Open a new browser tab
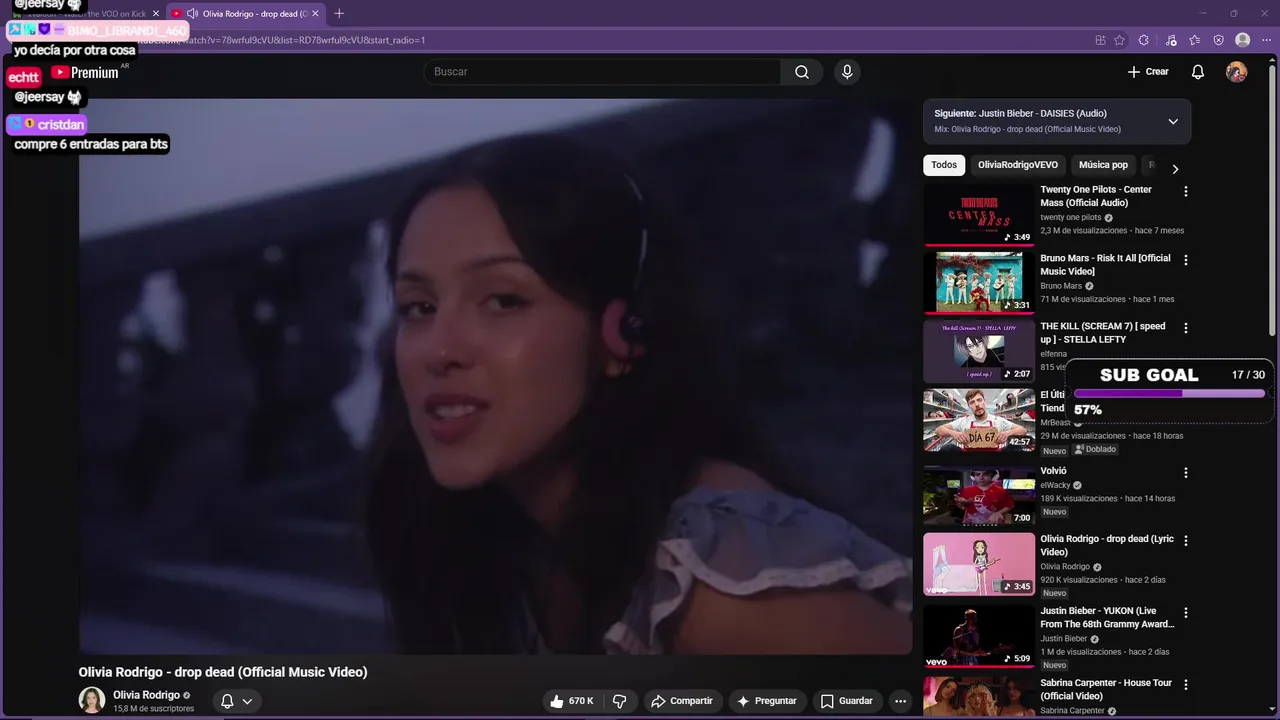The height and width of the screenshot is (720, 1280). (339, 13)
